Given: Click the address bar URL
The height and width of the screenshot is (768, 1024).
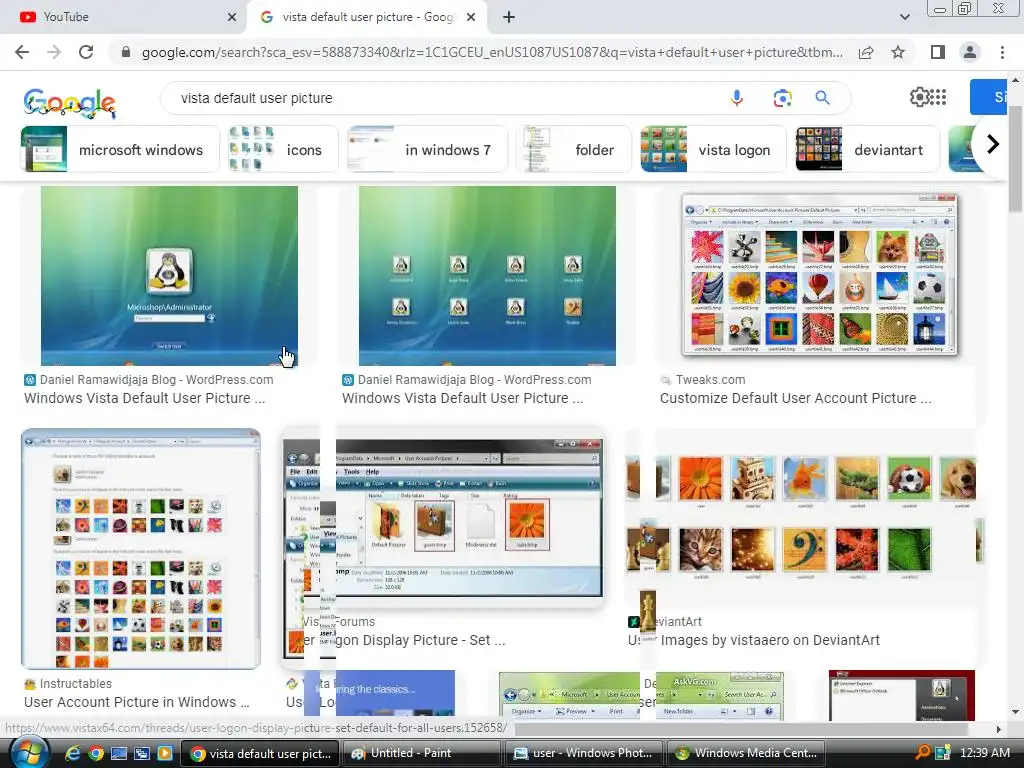Looking at the screenshot, I should coord(491,52).
